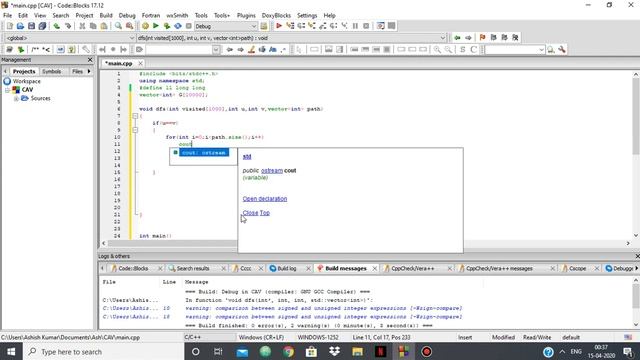Jump forward with the right arrow icon

[468, 38]
